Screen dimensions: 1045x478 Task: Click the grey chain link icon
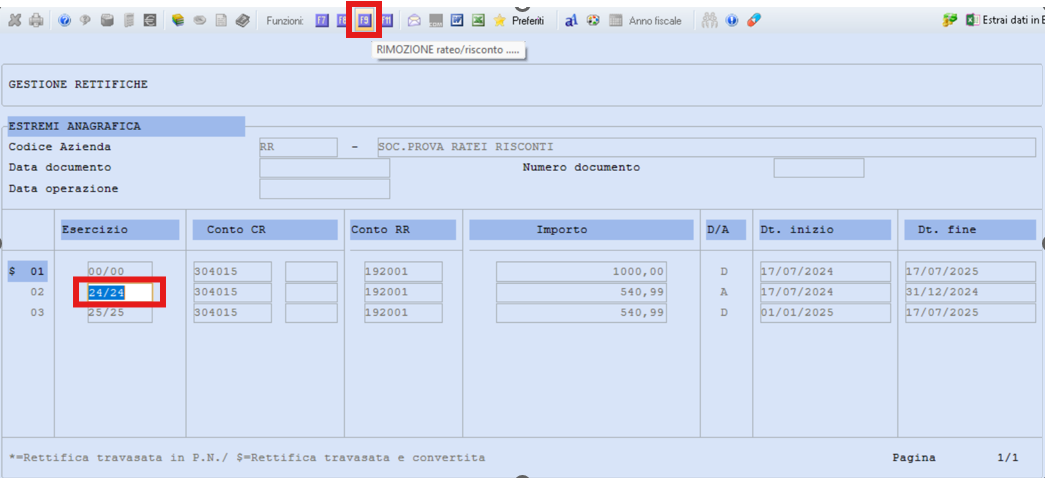click(x=199, y=21)
